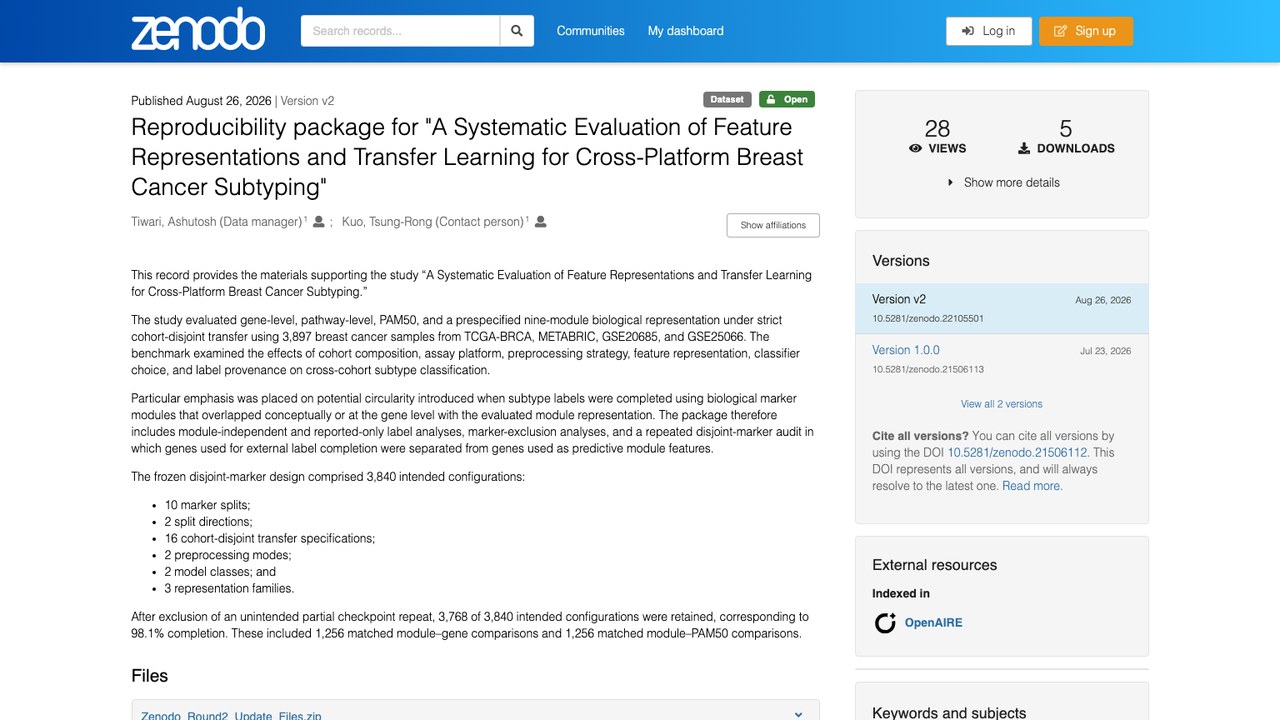Click the '3 representation families.' list item
Viewport: 1280px width, 720px height.
point(230,588)
